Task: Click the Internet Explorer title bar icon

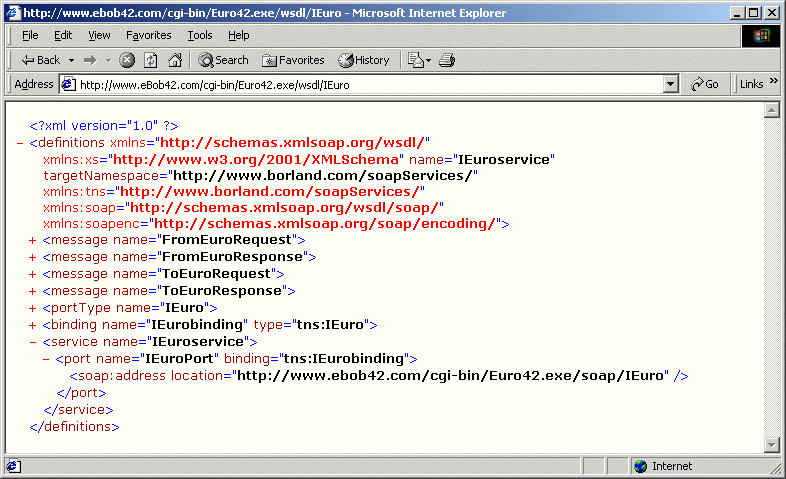Action: point(14,13)
